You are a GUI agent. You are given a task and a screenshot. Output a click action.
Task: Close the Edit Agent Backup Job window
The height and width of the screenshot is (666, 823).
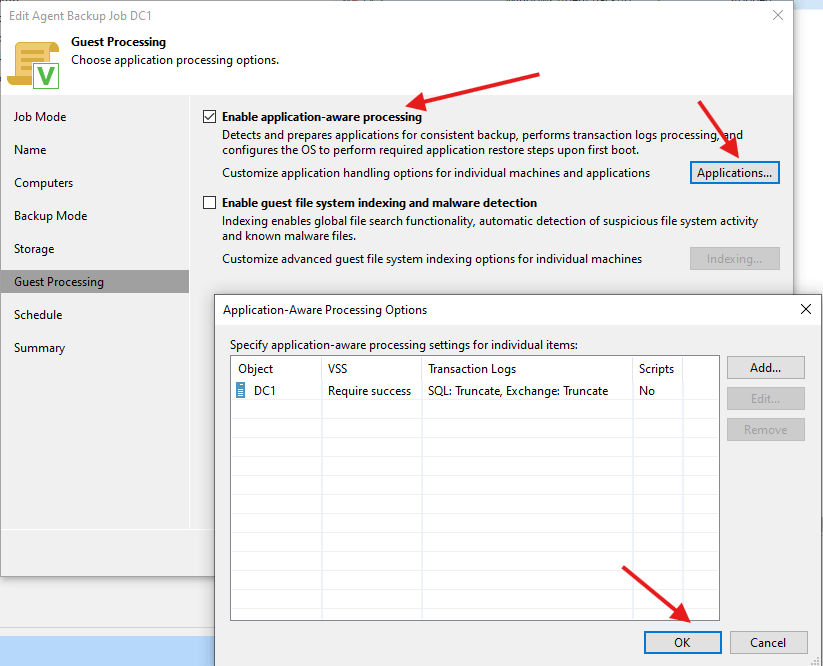(x=778, y=15)
